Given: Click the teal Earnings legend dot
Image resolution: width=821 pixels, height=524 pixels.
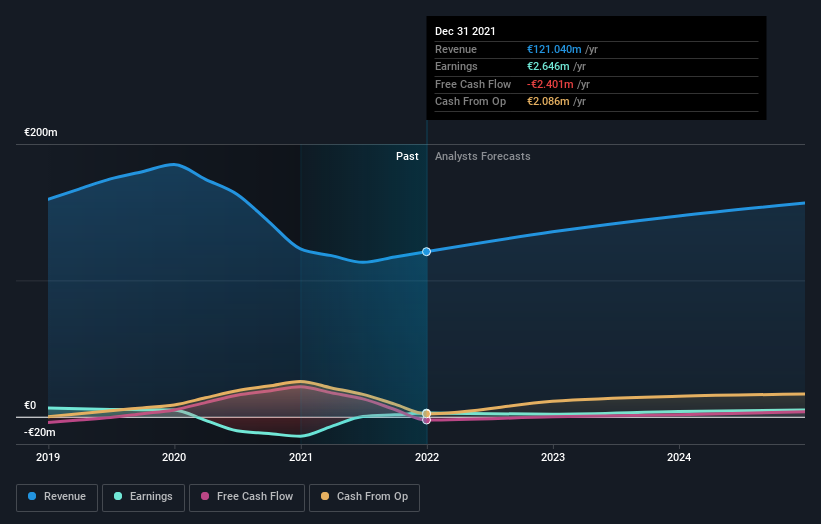Looking at the screenshot, I should coord(118,496).
